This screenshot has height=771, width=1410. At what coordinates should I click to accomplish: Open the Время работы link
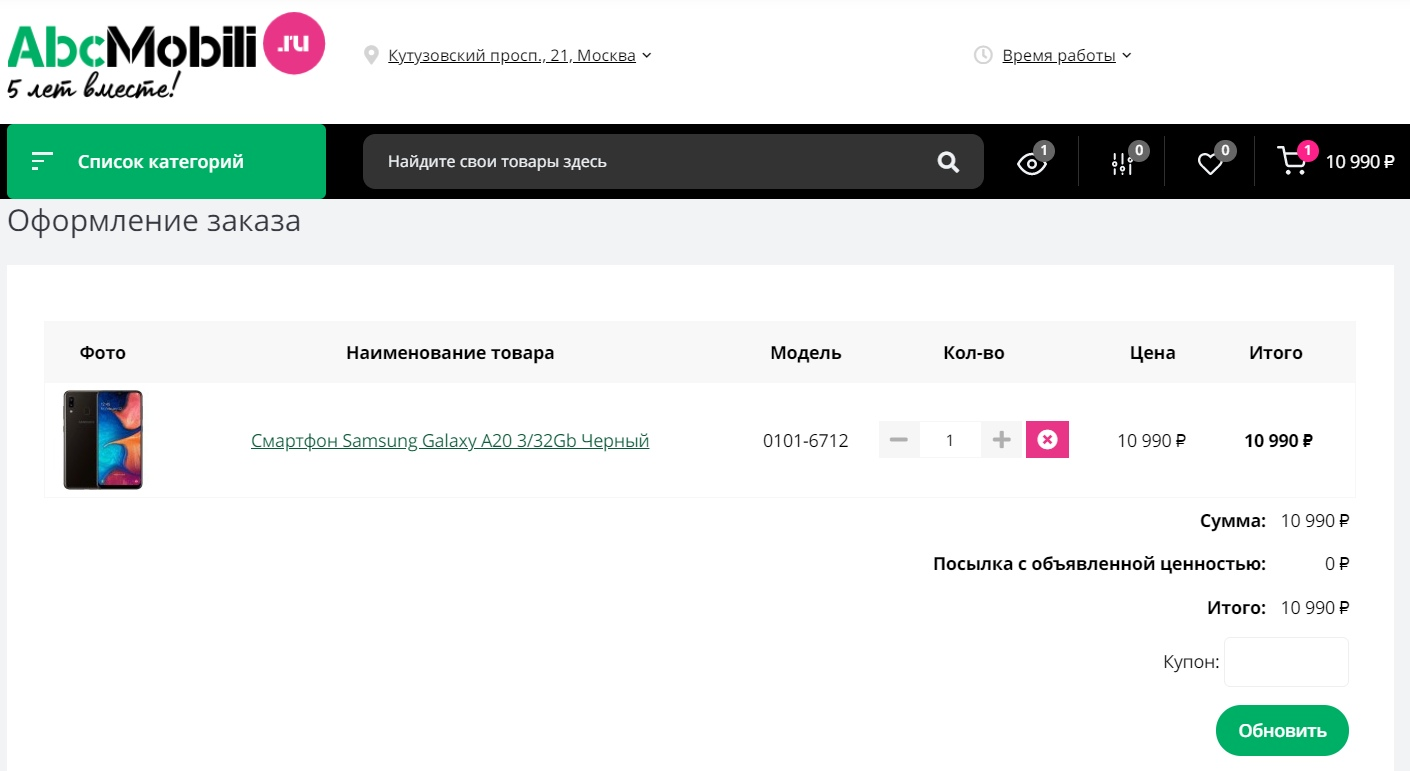1059,56
